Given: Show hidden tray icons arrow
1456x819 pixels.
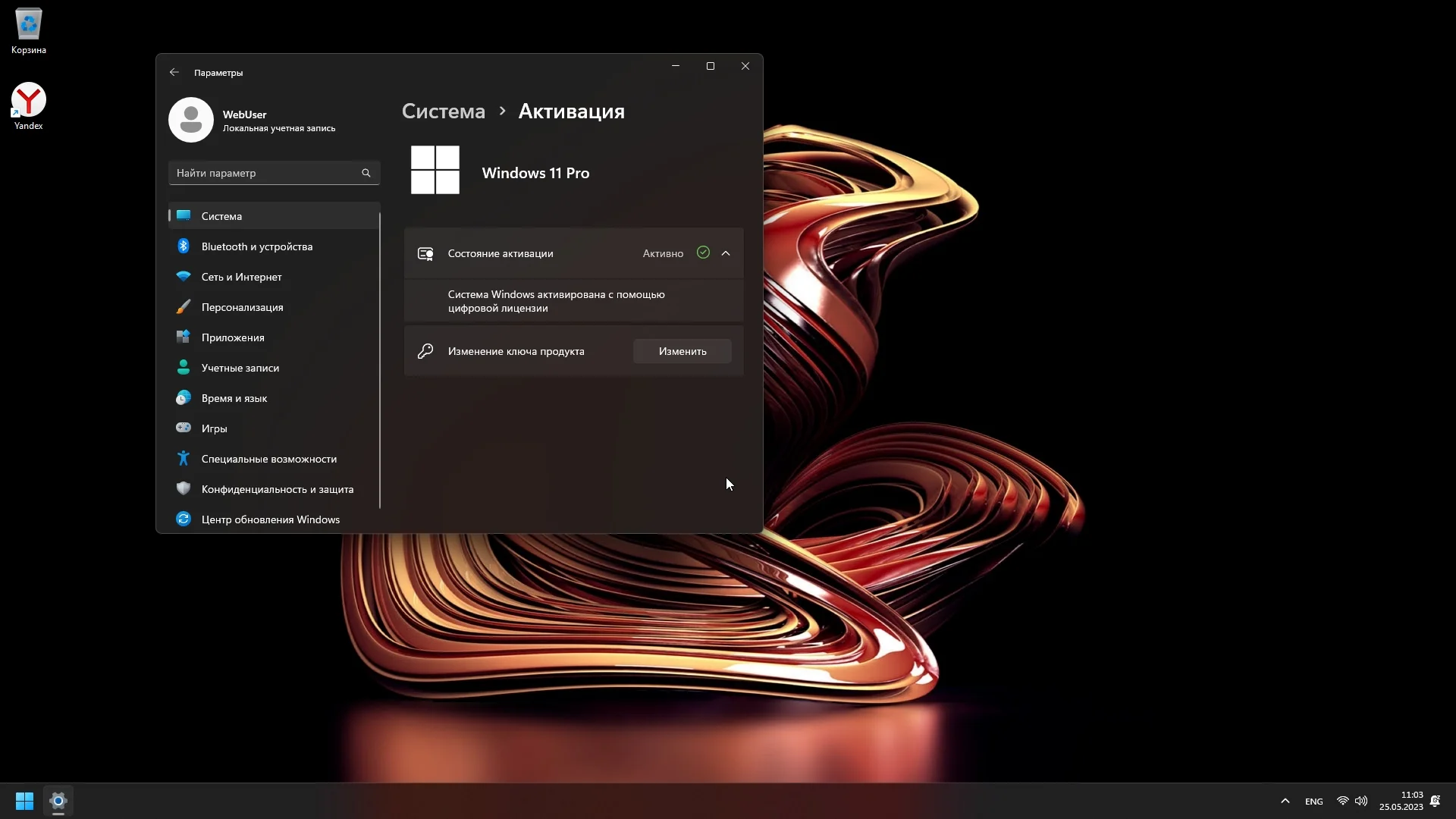Looking at the screenshot, I should pyautogui.click(x=1285, y=801).
